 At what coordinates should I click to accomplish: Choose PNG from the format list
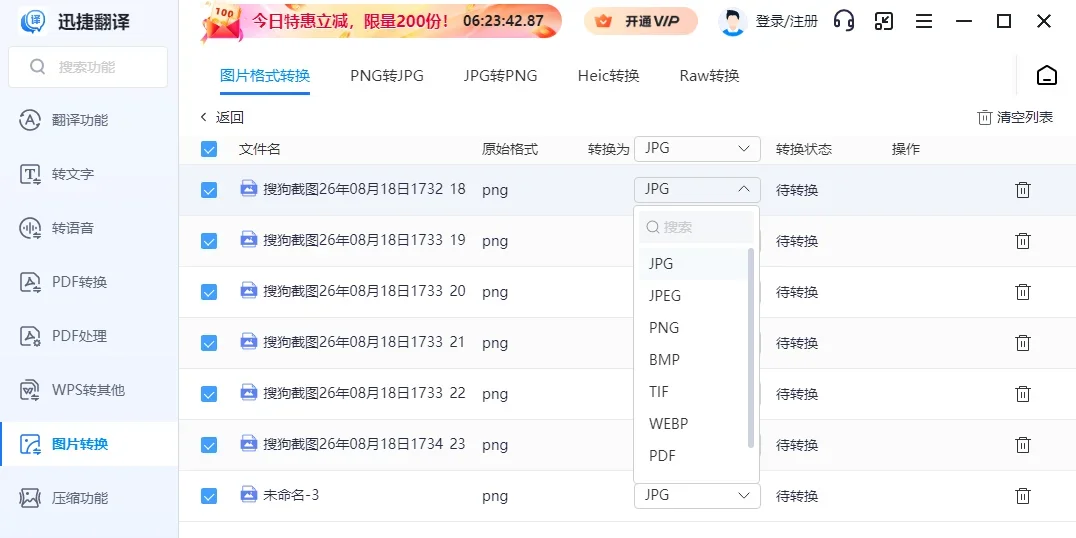coord(693,328)
